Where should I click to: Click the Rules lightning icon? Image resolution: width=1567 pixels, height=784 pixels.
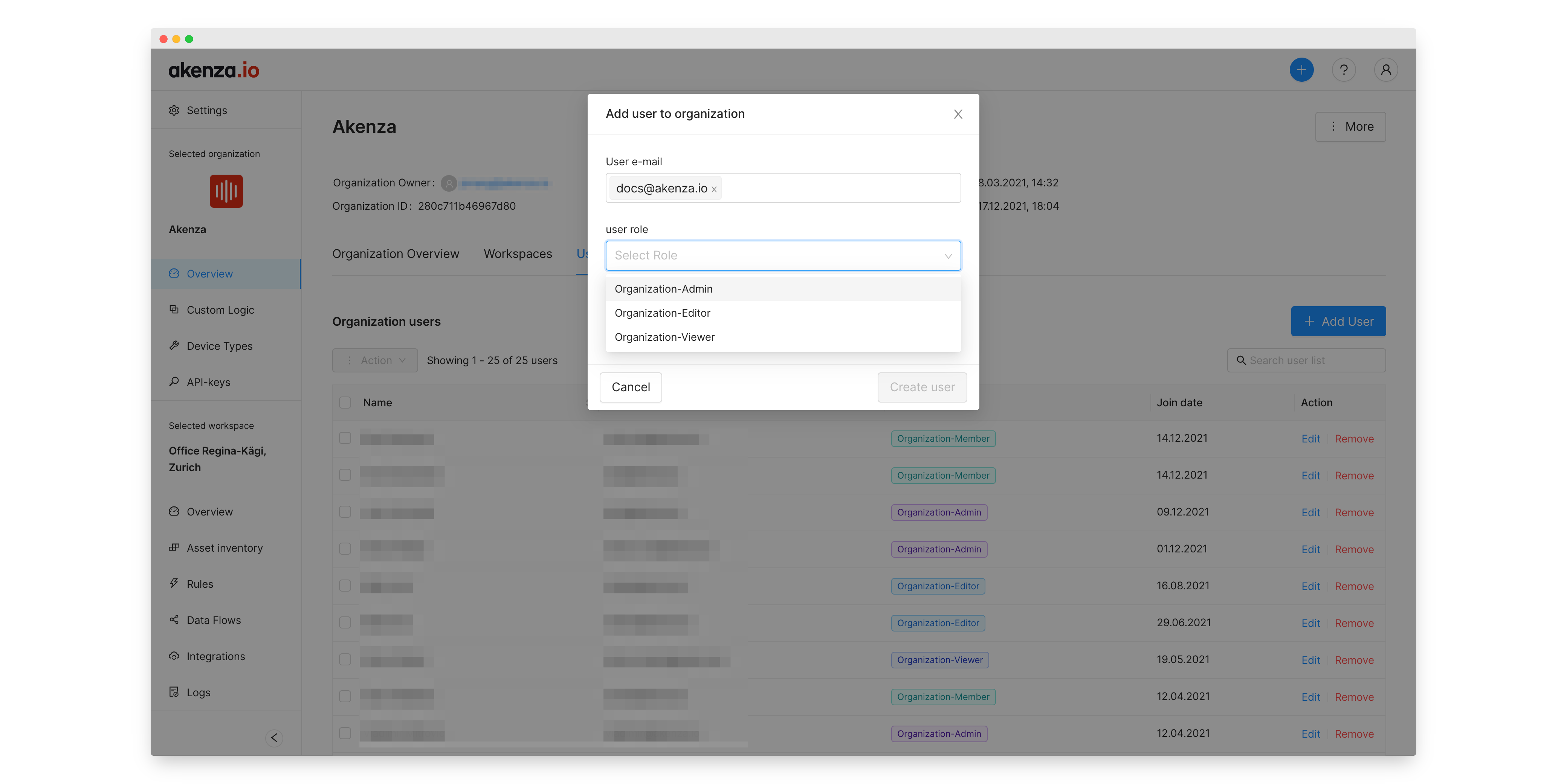[x=174, y=584]
